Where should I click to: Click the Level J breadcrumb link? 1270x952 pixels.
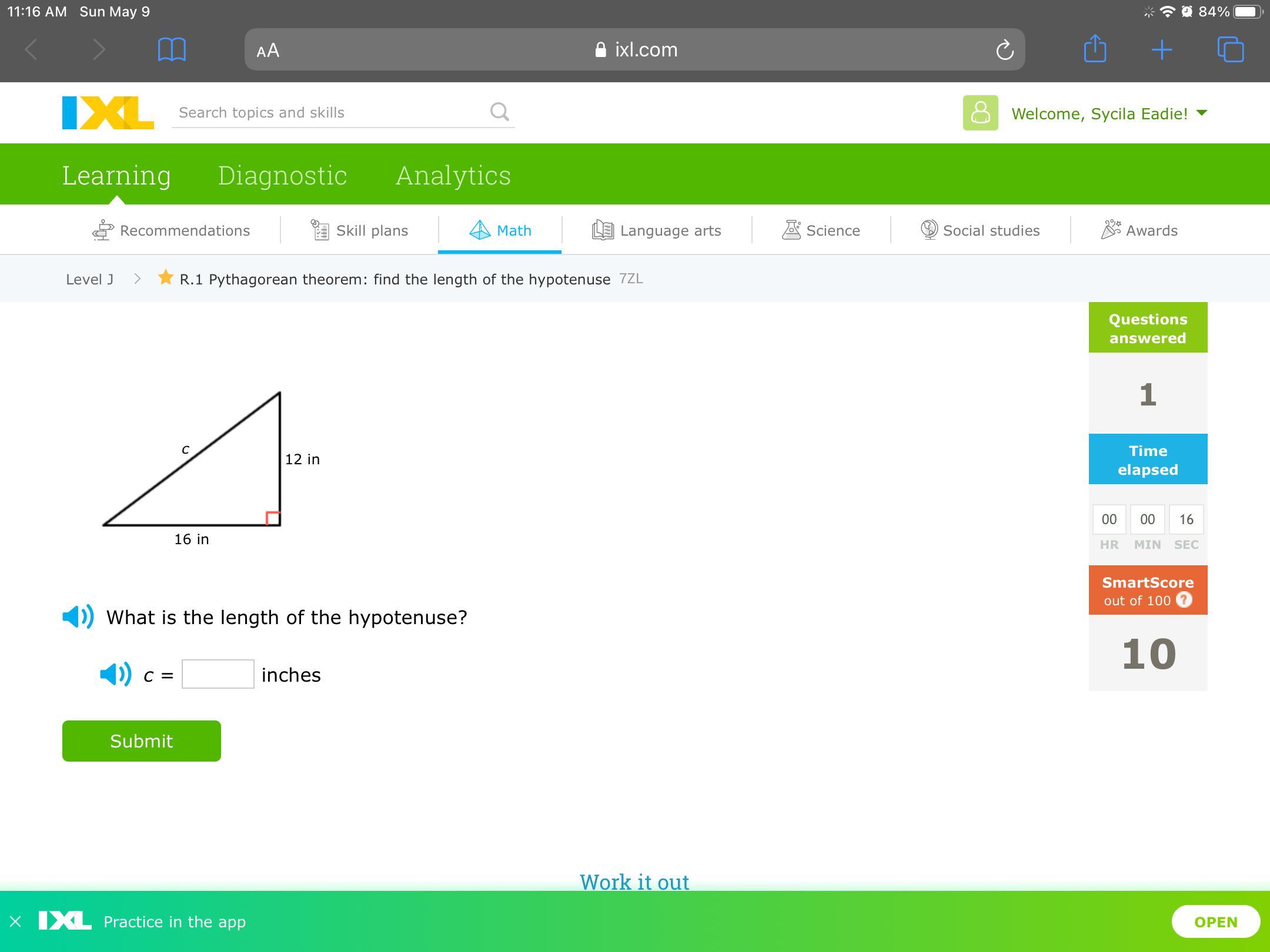pos(89,279)
